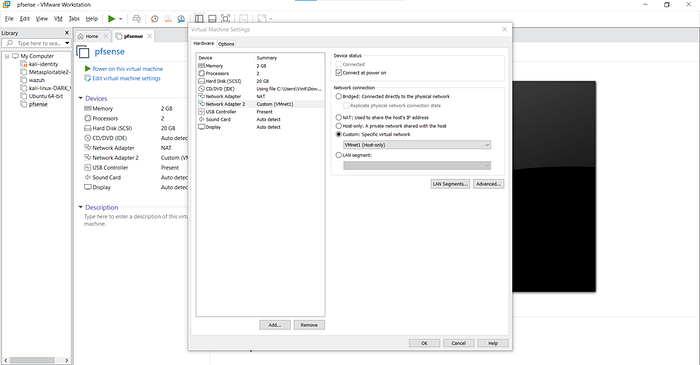Open the power options arrow next to play

click(121, 19)
